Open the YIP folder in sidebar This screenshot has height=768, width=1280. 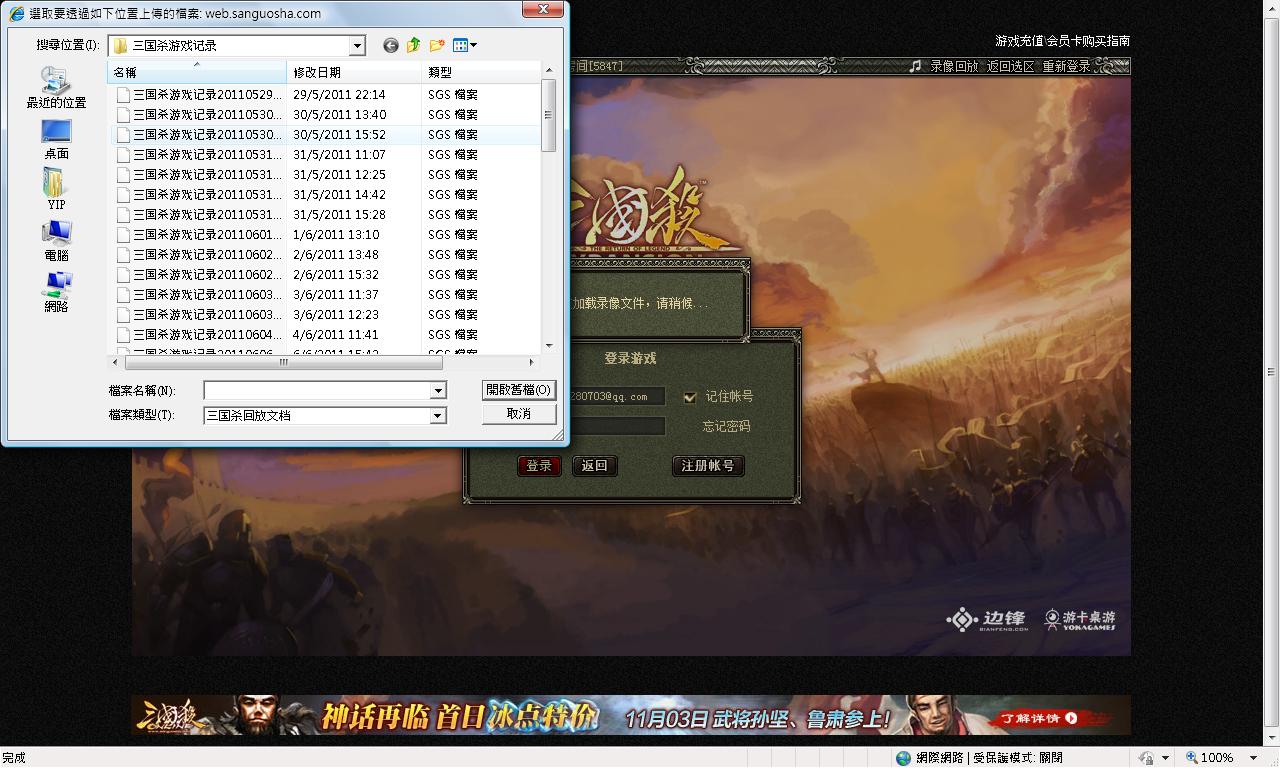[56, 188]
